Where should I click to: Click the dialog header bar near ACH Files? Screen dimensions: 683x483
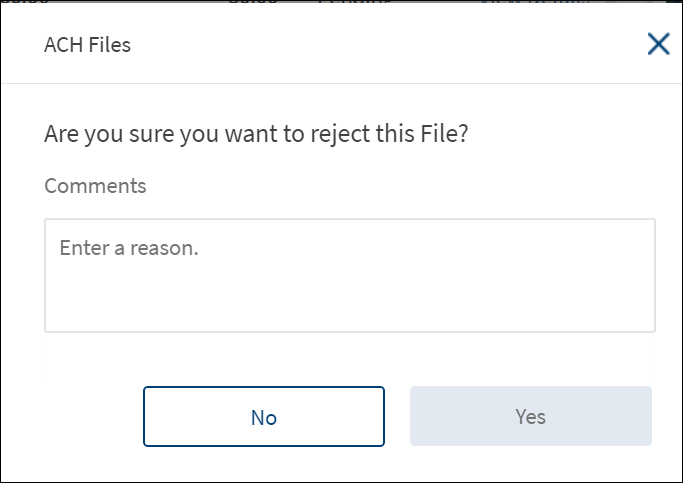[300, 45]
